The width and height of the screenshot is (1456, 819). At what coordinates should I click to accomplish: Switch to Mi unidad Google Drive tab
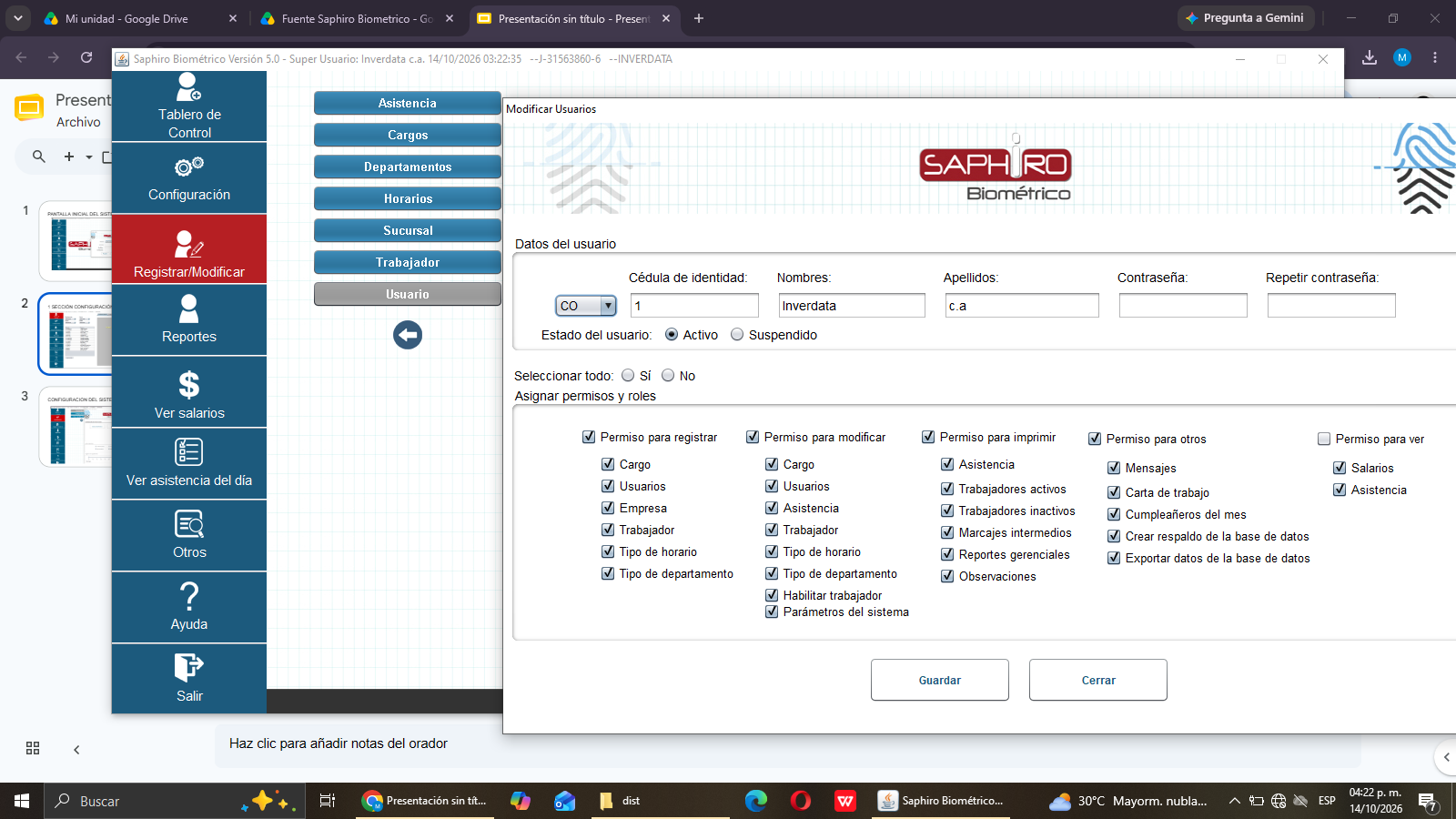tap(139, 18)
